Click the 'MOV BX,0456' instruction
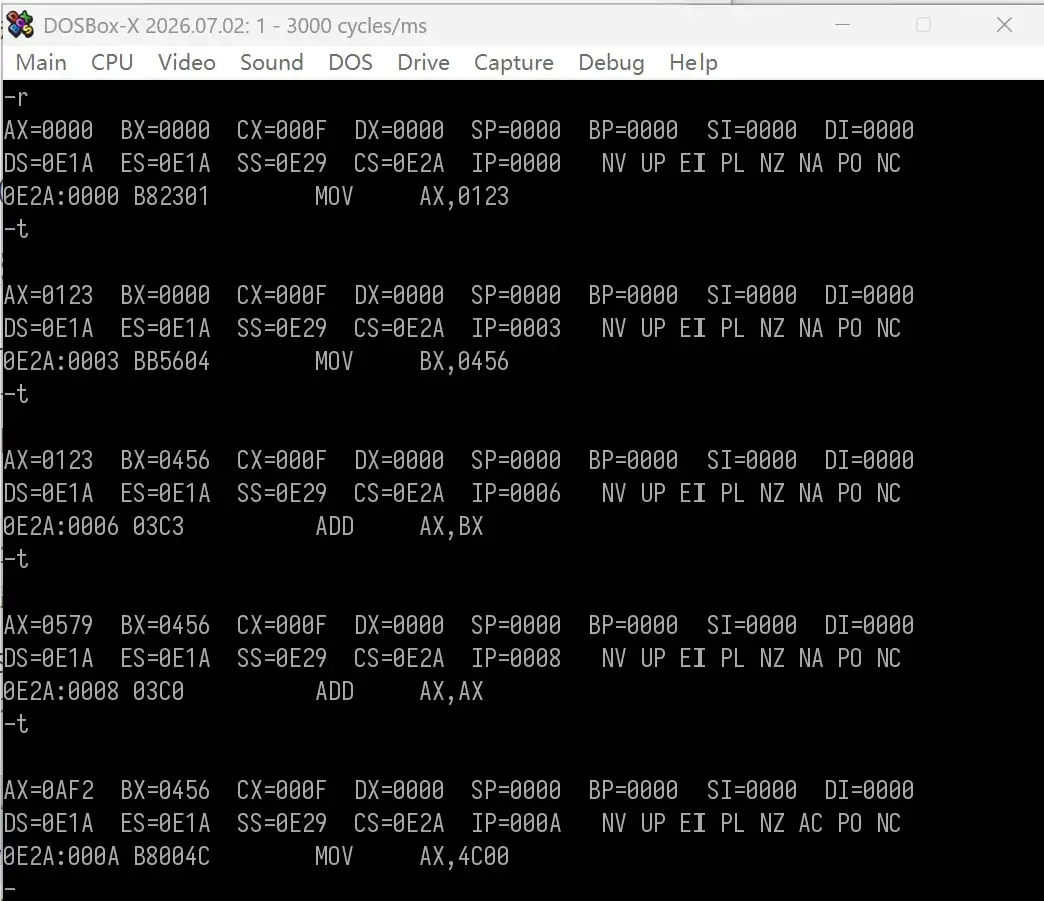Image resolution: width=1044 pixels, height=901 pixels. click(411, 362)
